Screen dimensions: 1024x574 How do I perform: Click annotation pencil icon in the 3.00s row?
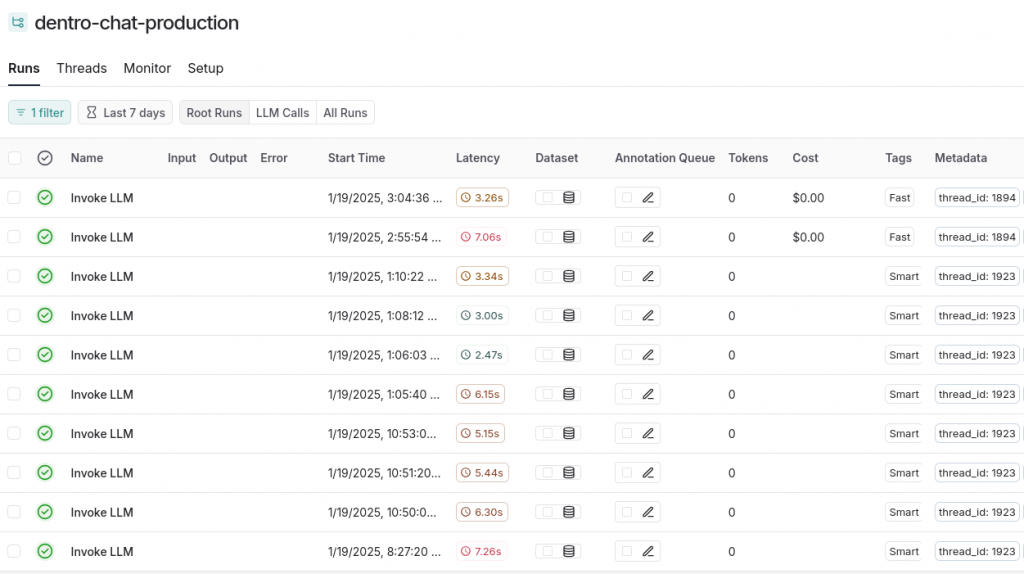click(x=648, y=316)
